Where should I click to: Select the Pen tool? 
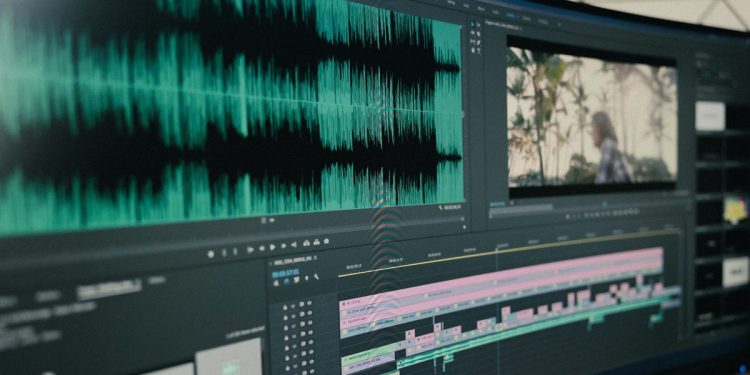(478, 42)
